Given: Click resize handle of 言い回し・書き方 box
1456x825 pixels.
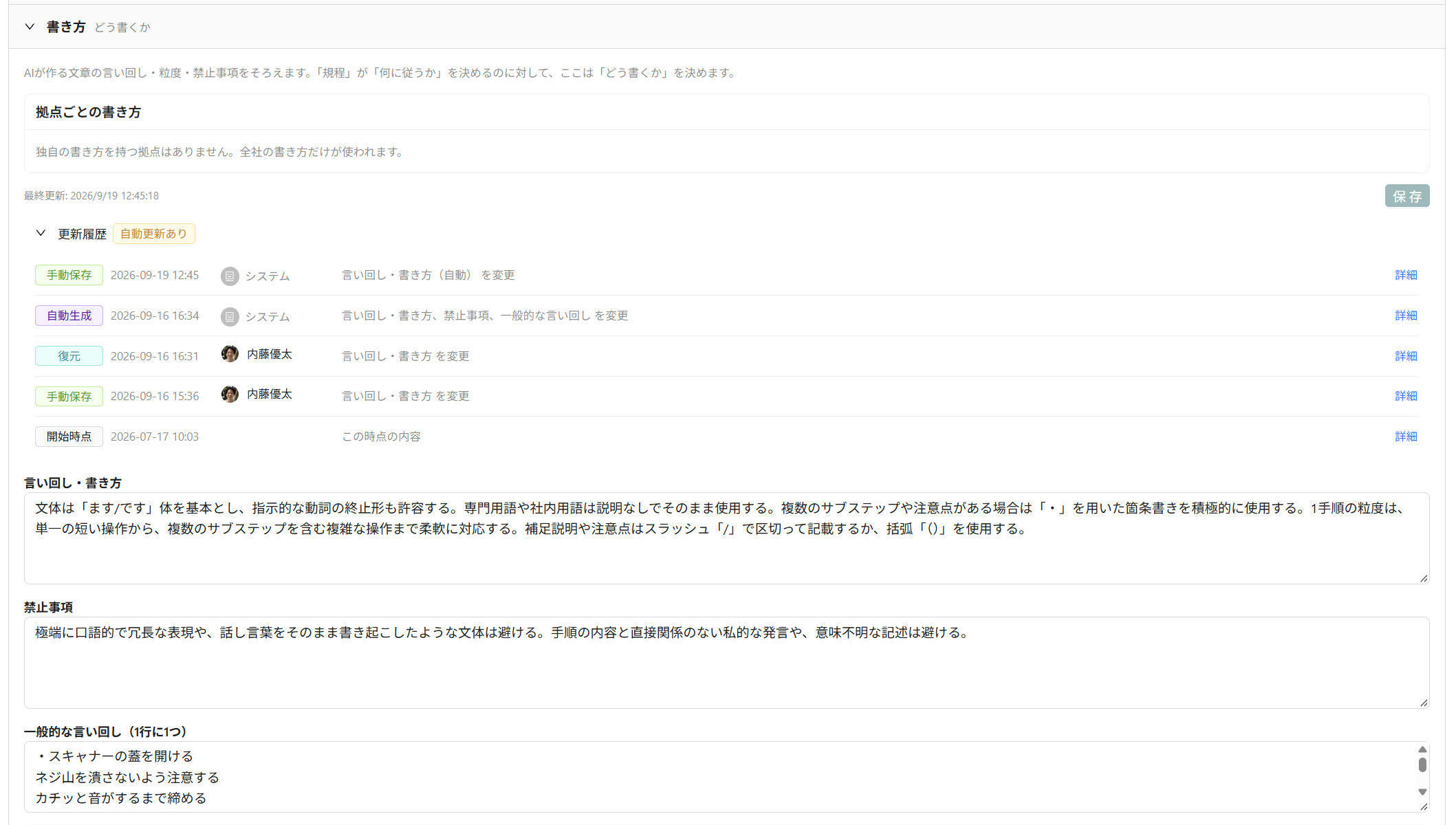Looking at the screenshot, I should click(1424, 578).
